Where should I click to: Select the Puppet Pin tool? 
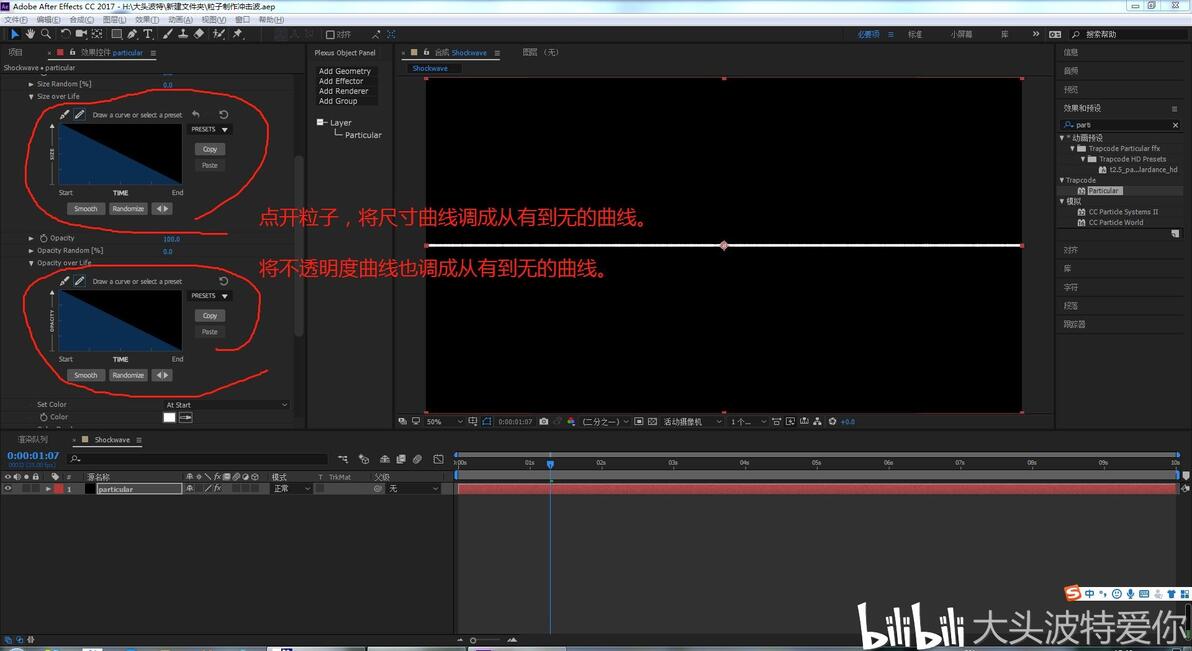pos(238,33)
